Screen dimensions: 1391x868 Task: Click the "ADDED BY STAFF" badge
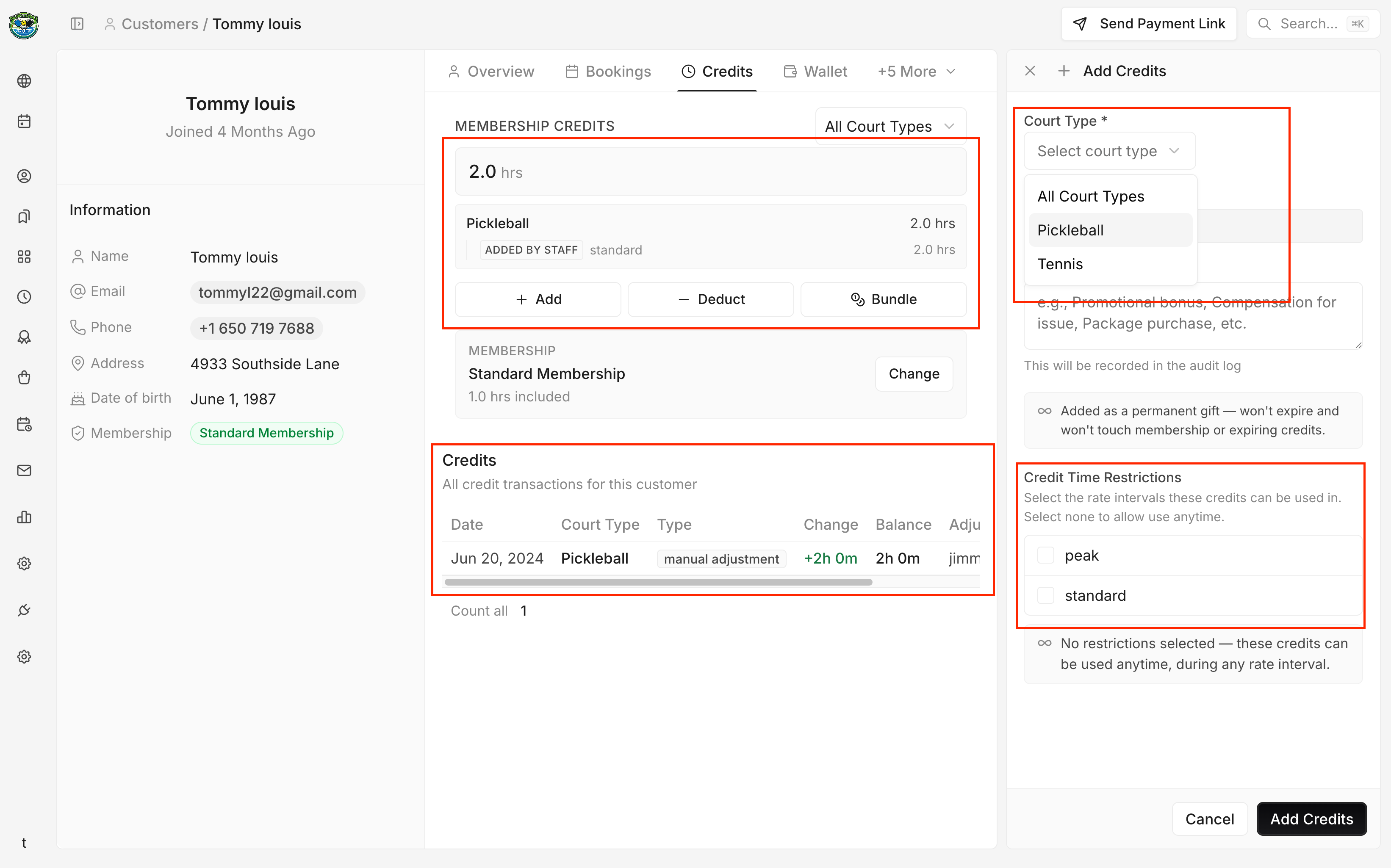click(531, 250)
